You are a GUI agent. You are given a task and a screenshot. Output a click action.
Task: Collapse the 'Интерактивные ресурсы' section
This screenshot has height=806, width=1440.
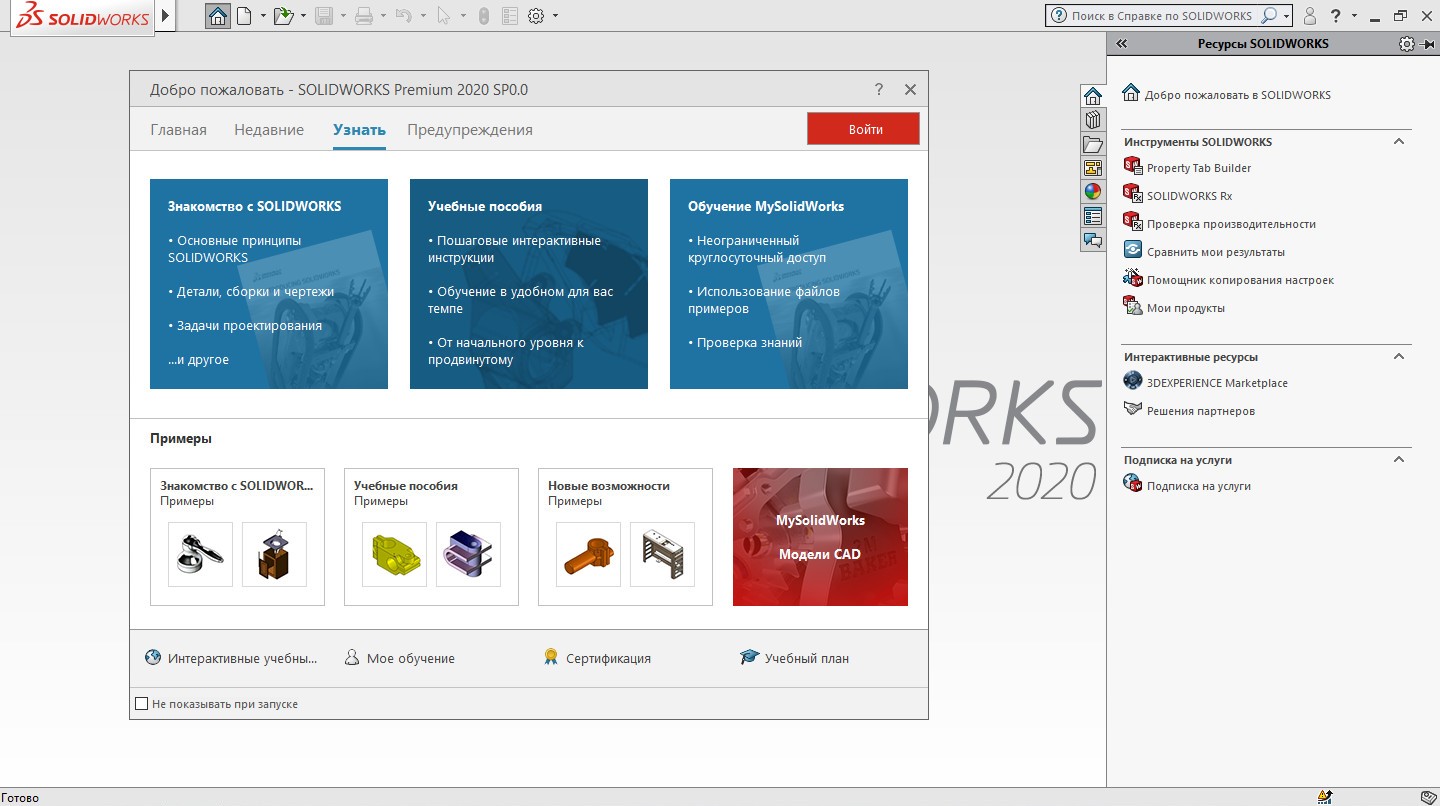tap(1399, 357)
